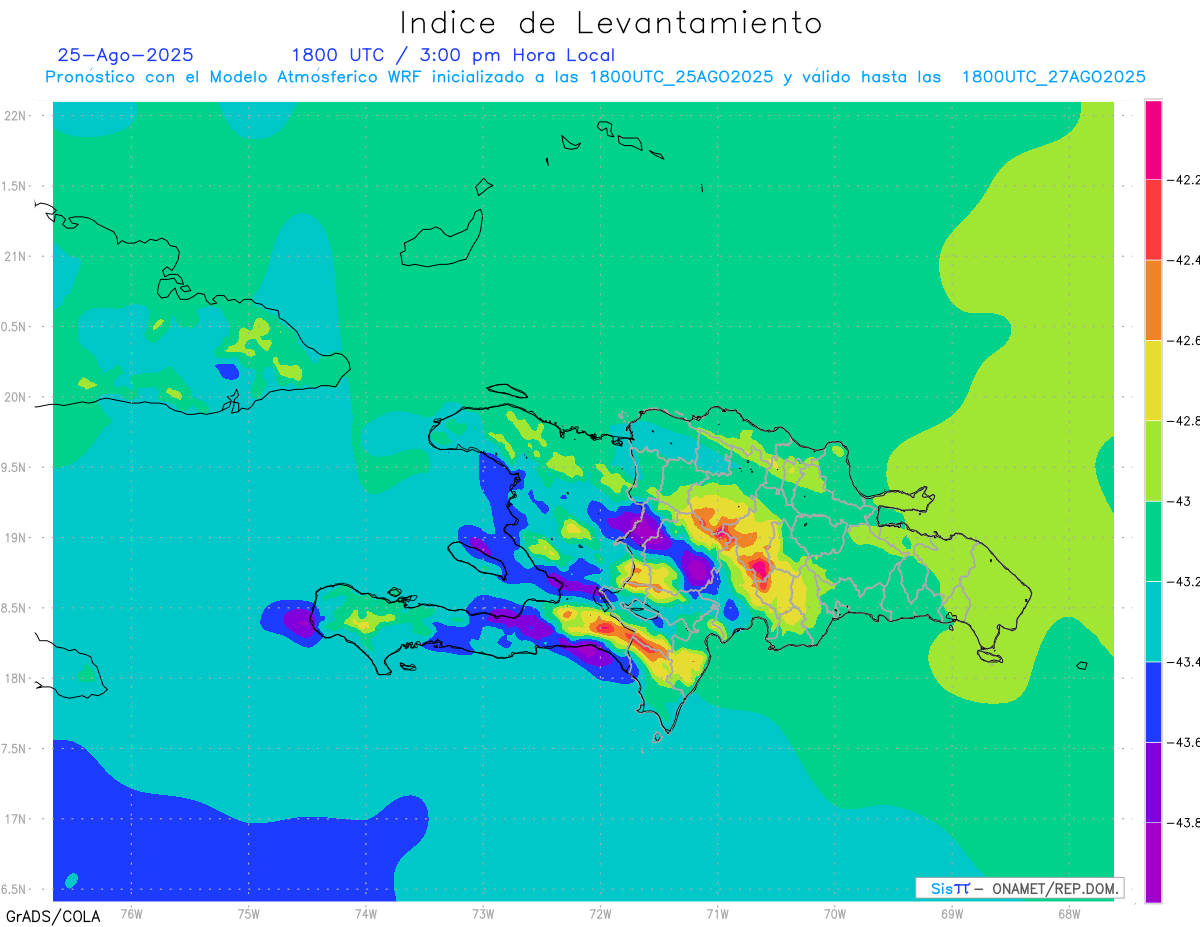Viewport: 1200px width, 927px height.
Task: Click longitude label "70W"
Action: pos(835,913)
